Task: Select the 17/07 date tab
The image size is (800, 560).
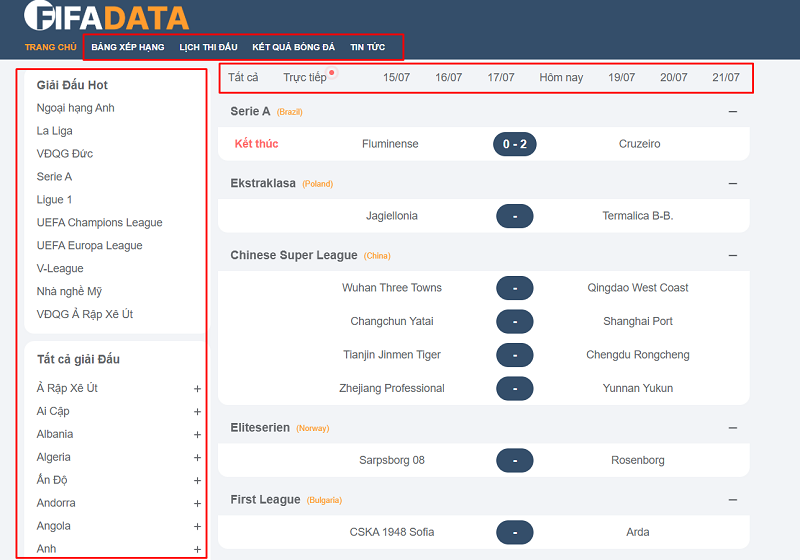Action: [x=501, y=78]
